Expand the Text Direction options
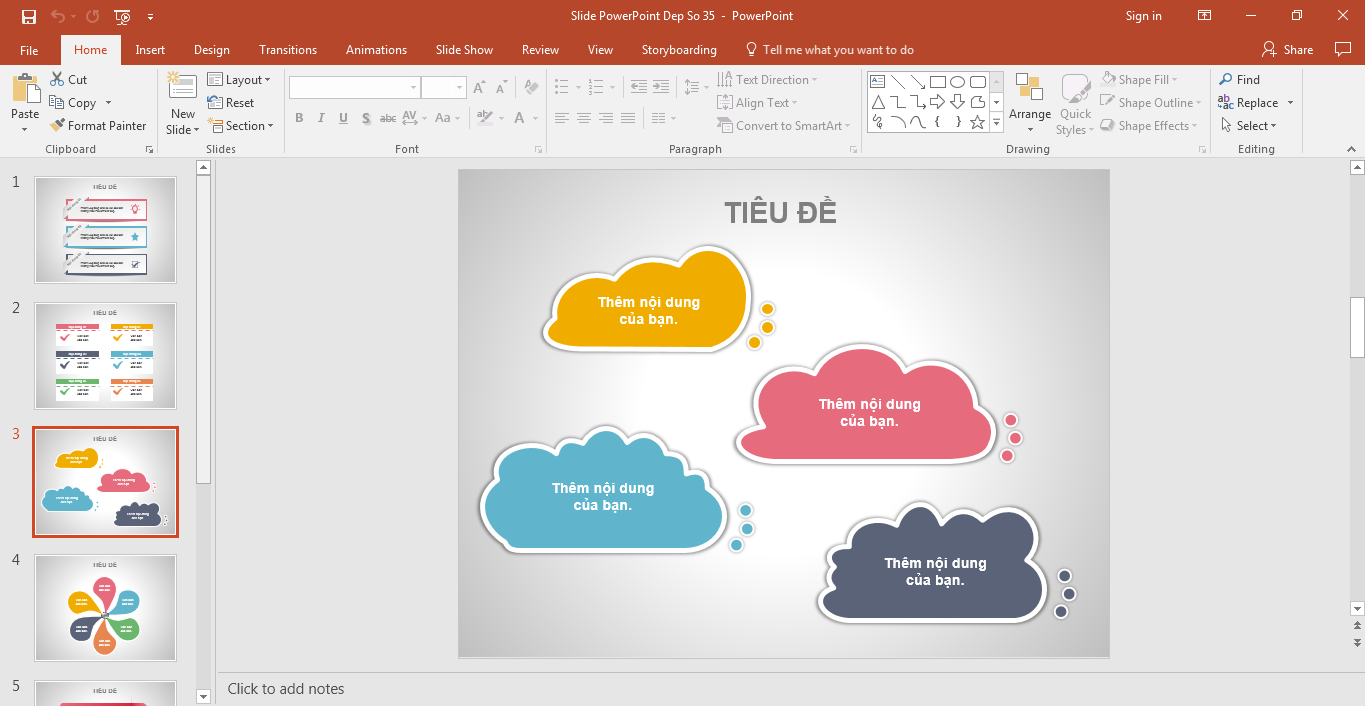 click(816, 79)
